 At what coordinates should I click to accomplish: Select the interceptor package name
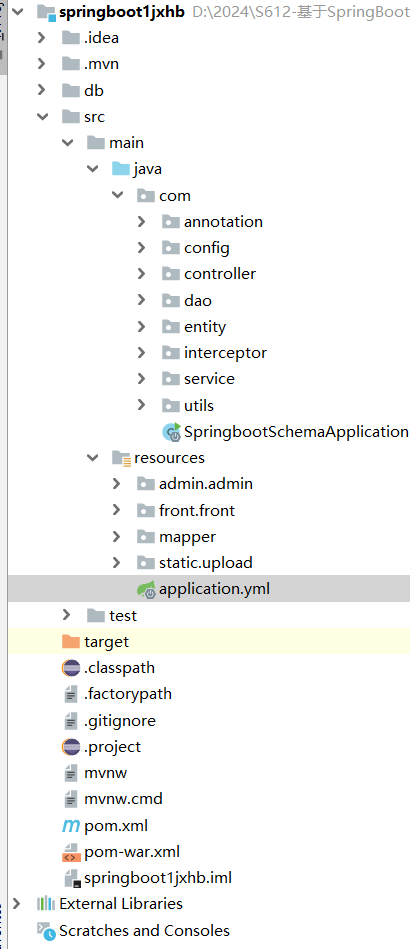pyautogui.click(x=225, y=352)
